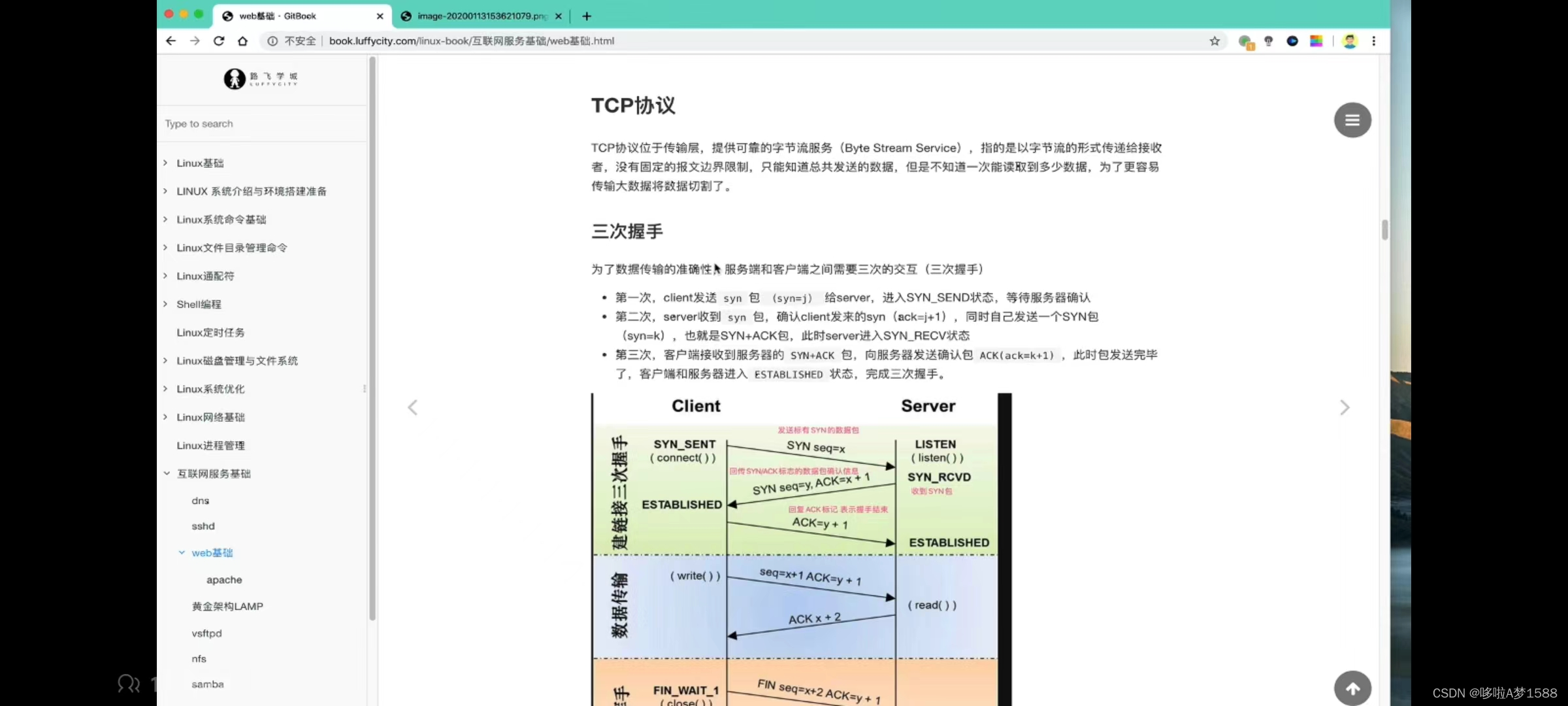Open the apache sidebar link
This screenshot has width=1568, height=706.
[x=224, y=580]
